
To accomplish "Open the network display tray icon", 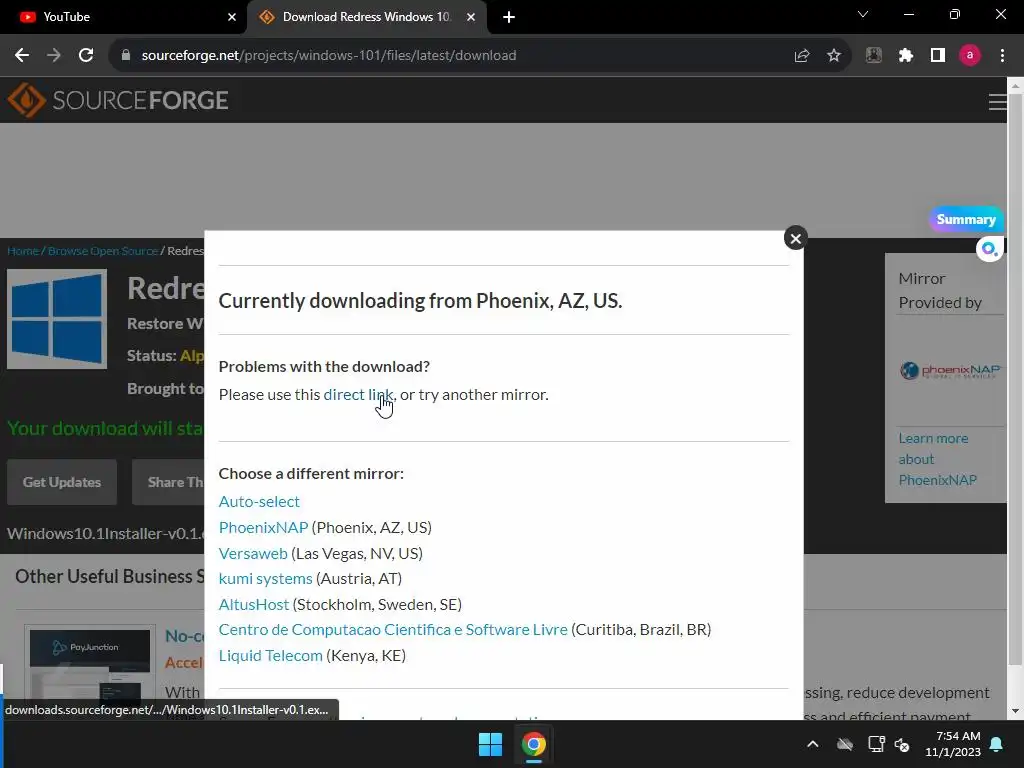I will click(x=876, y=744).
